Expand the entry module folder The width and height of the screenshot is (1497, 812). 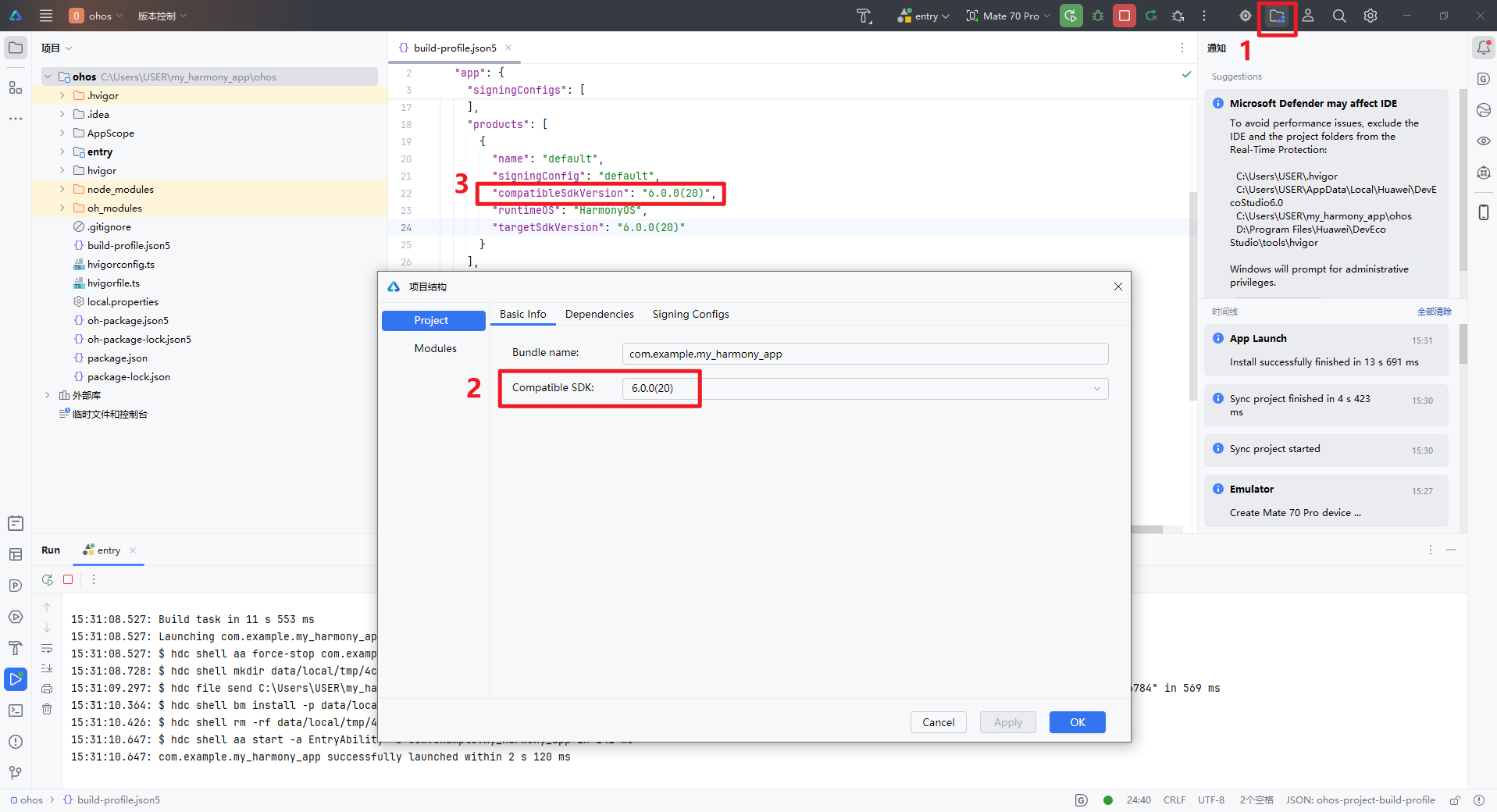pos(62,151)
